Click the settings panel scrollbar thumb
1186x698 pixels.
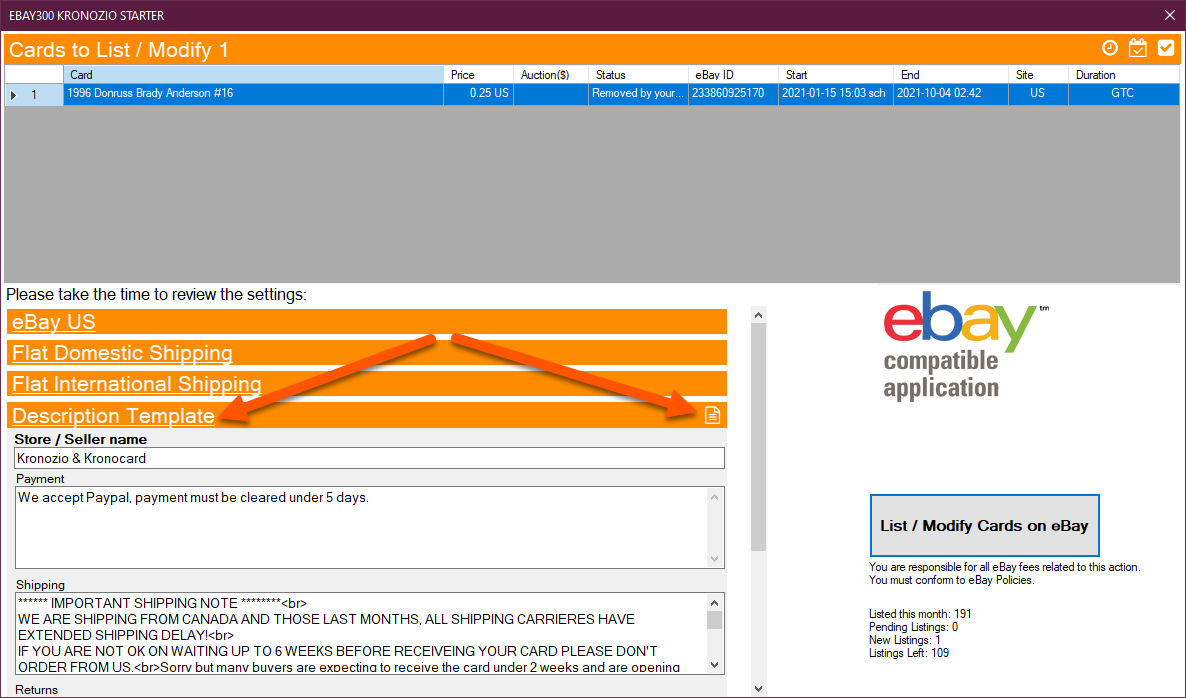[x=759, y=437]
